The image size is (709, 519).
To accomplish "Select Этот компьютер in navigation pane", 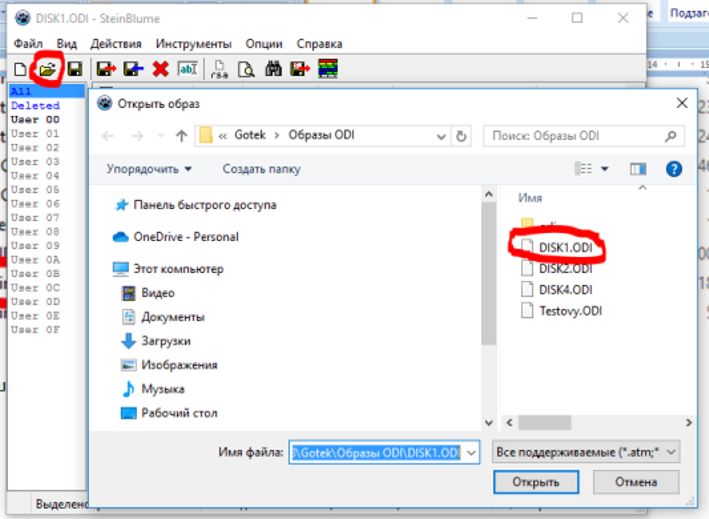I will (x=168, y=269).
